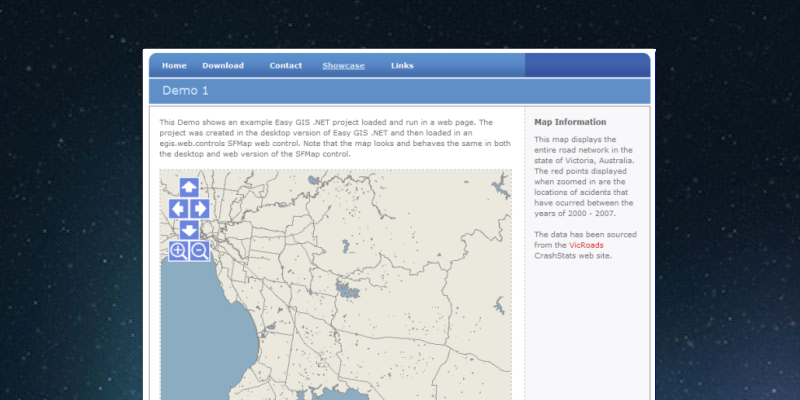The image size is (800, 400).
Task: Pan the map right with the right arrow
Action: click(200, 209)
